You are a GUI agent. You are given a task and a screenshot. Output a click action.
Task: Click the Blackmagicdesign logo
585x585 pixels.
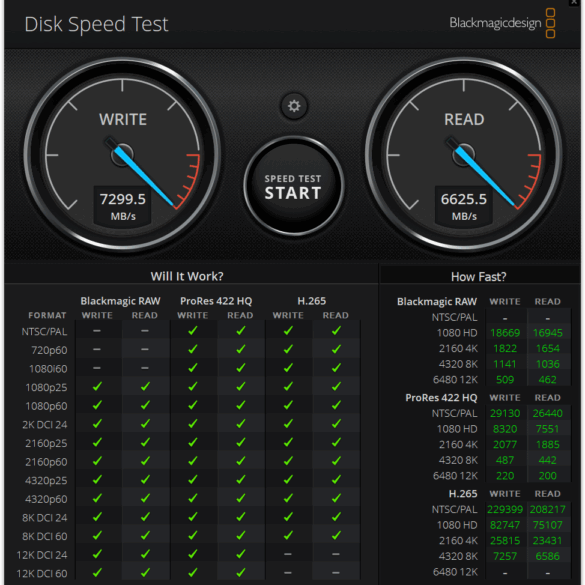point(502,23)
